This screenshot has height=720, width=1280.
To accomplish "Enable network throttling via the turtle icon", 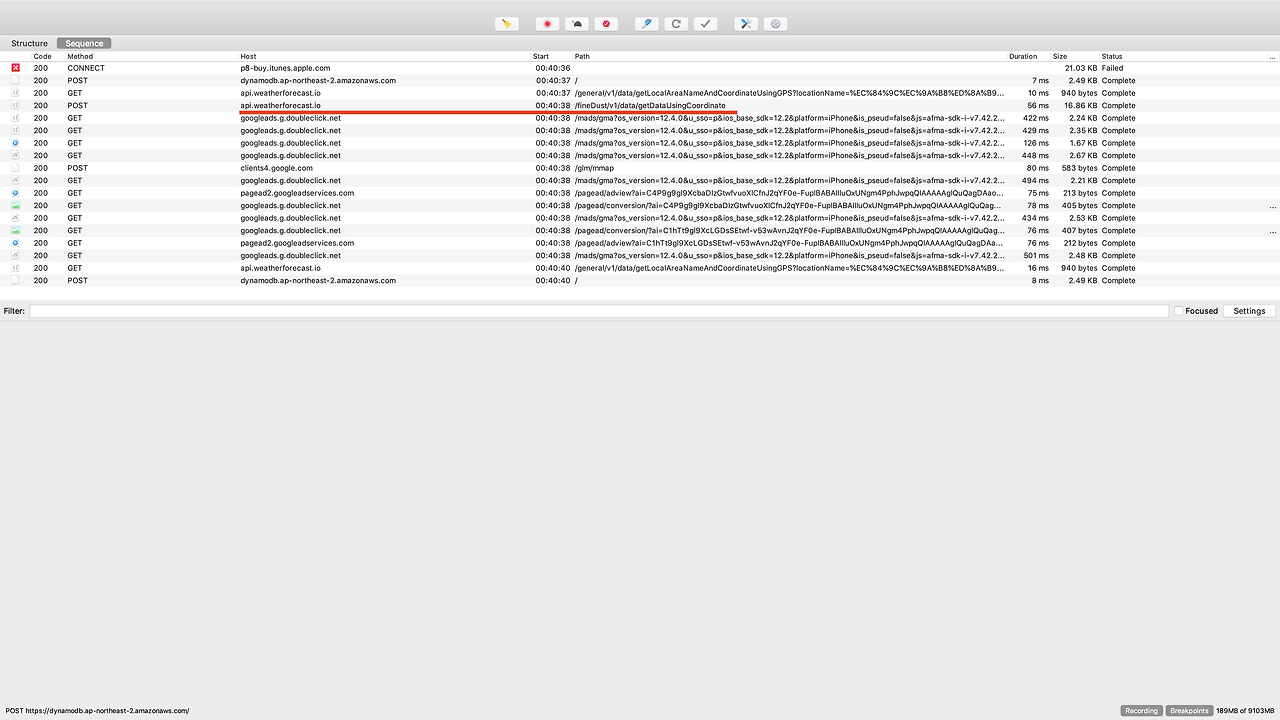I will point(576,23).
